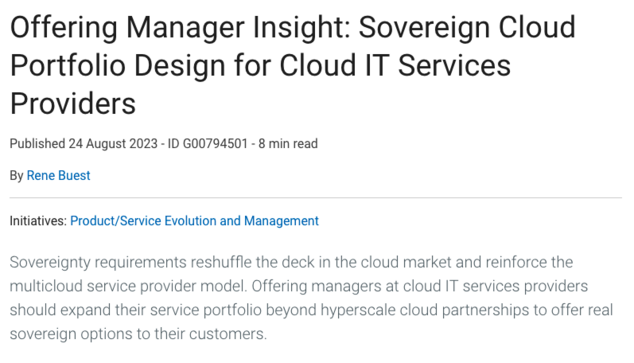Open author Rene Buest's profile link

click(58, 176)
